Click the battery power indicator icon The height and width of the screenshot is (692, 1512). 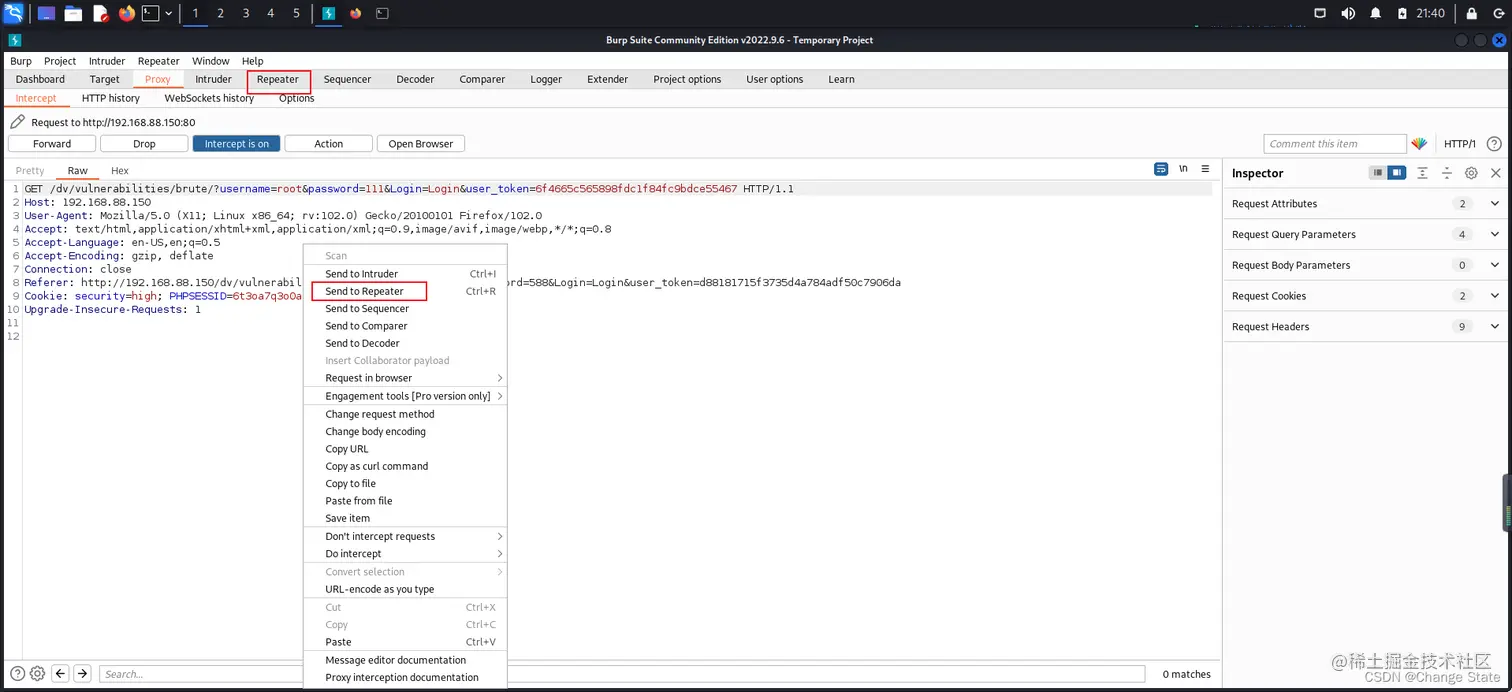pyautogui.click(x=1402, y=13)
